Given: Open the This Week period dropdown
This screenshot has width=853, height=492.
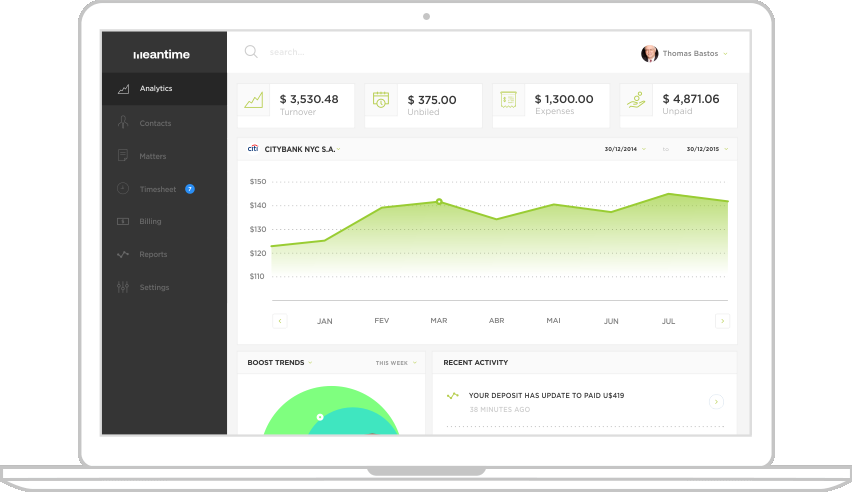Looking at the screenshot, I should (395, 363).
